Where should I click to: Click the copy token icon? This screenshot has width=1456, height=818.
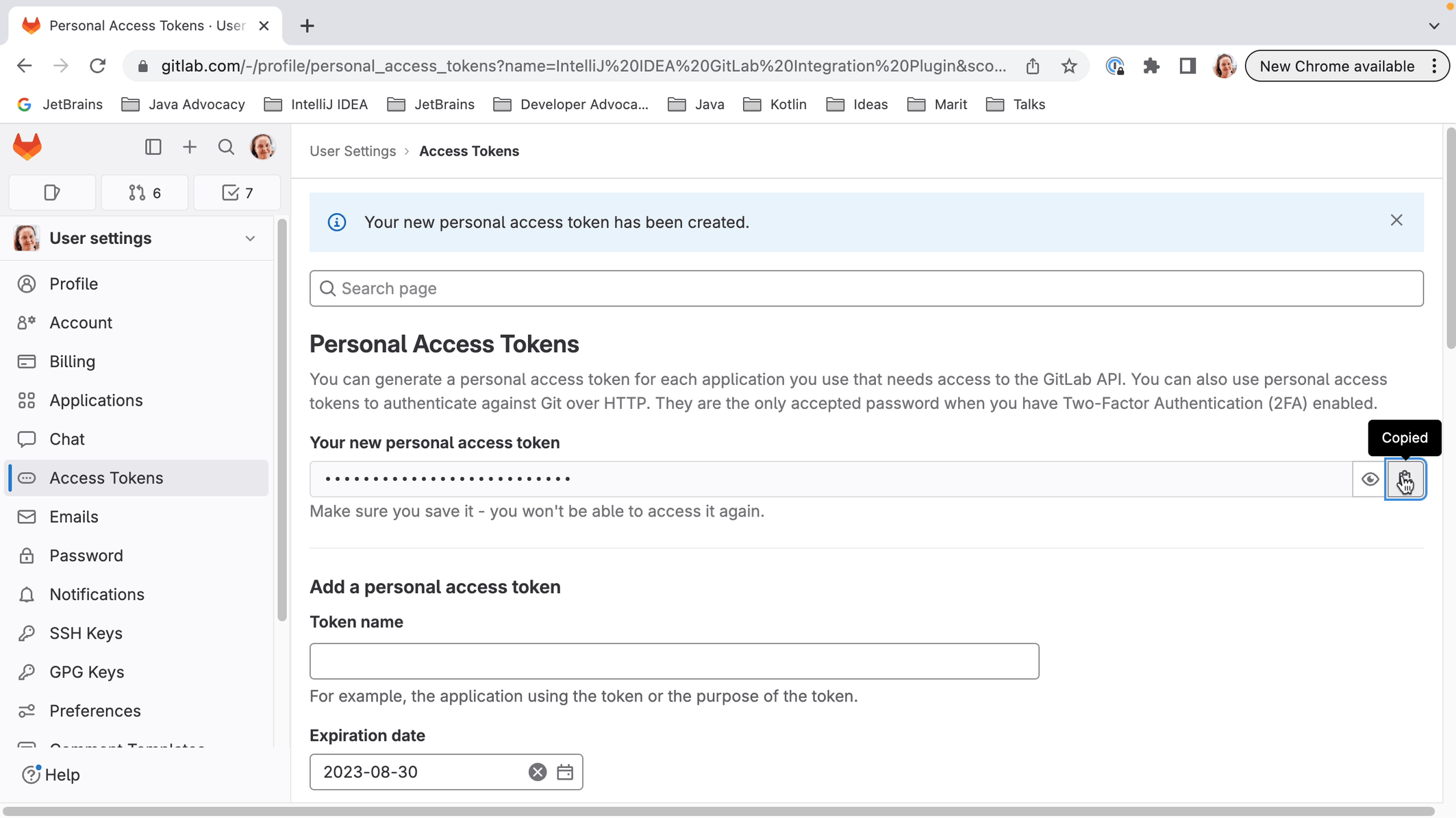point(1405,478)
